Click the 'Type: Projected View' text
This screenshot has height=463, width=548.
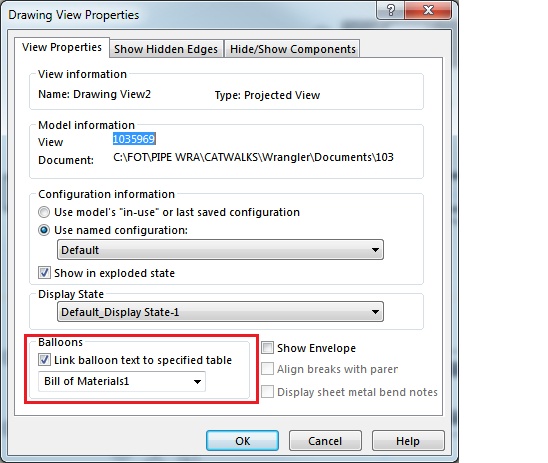267,95
